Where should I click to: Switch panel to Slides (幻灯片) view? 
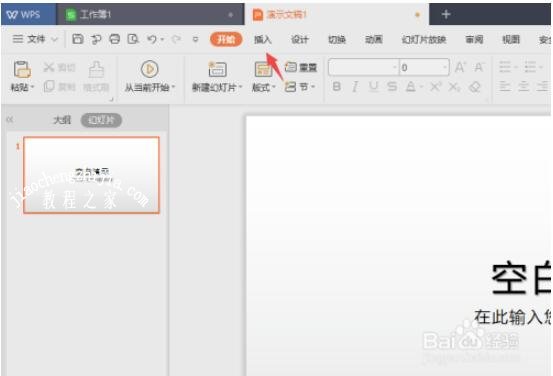101,120
